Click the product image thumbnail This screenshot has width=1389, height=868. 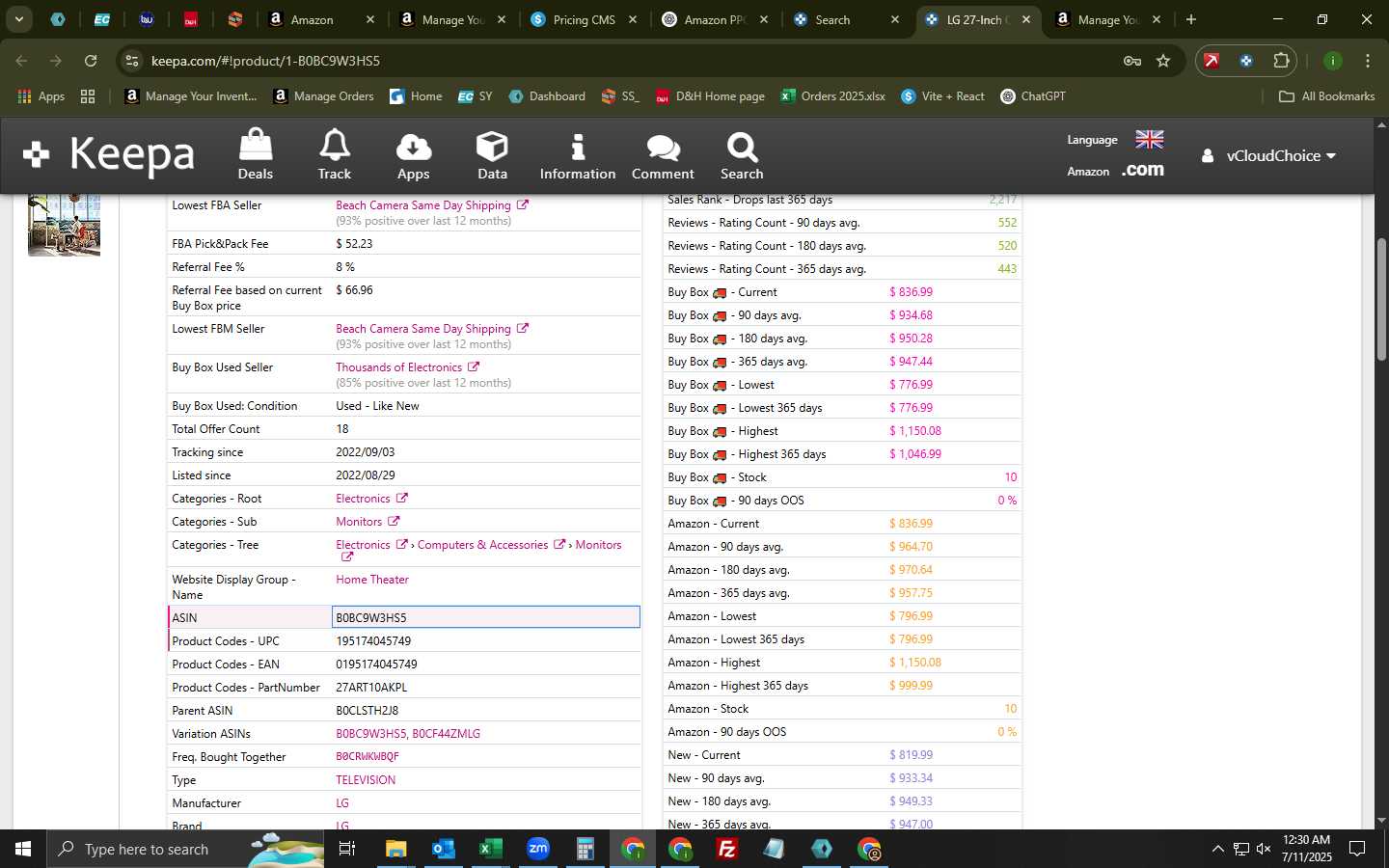(x=64, y=226)
